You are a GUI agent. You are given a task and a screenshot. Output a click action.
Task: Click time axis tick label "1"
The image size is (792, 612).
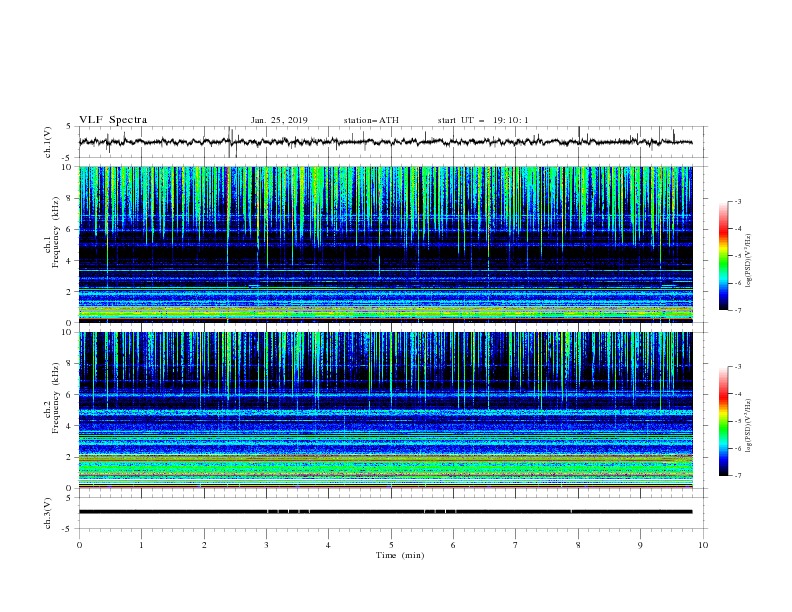[141, 545]
